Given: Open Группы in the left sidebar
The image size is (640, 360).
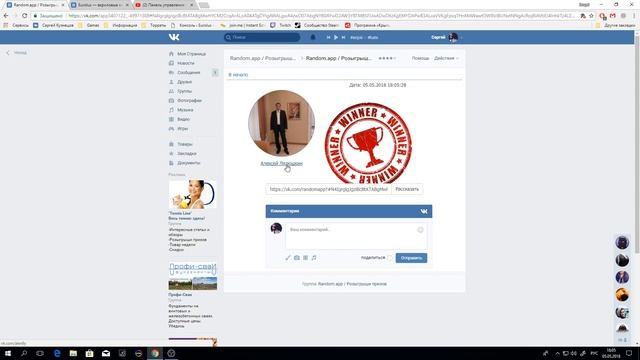Looking at the screenshot, I should tap(184, 91).
